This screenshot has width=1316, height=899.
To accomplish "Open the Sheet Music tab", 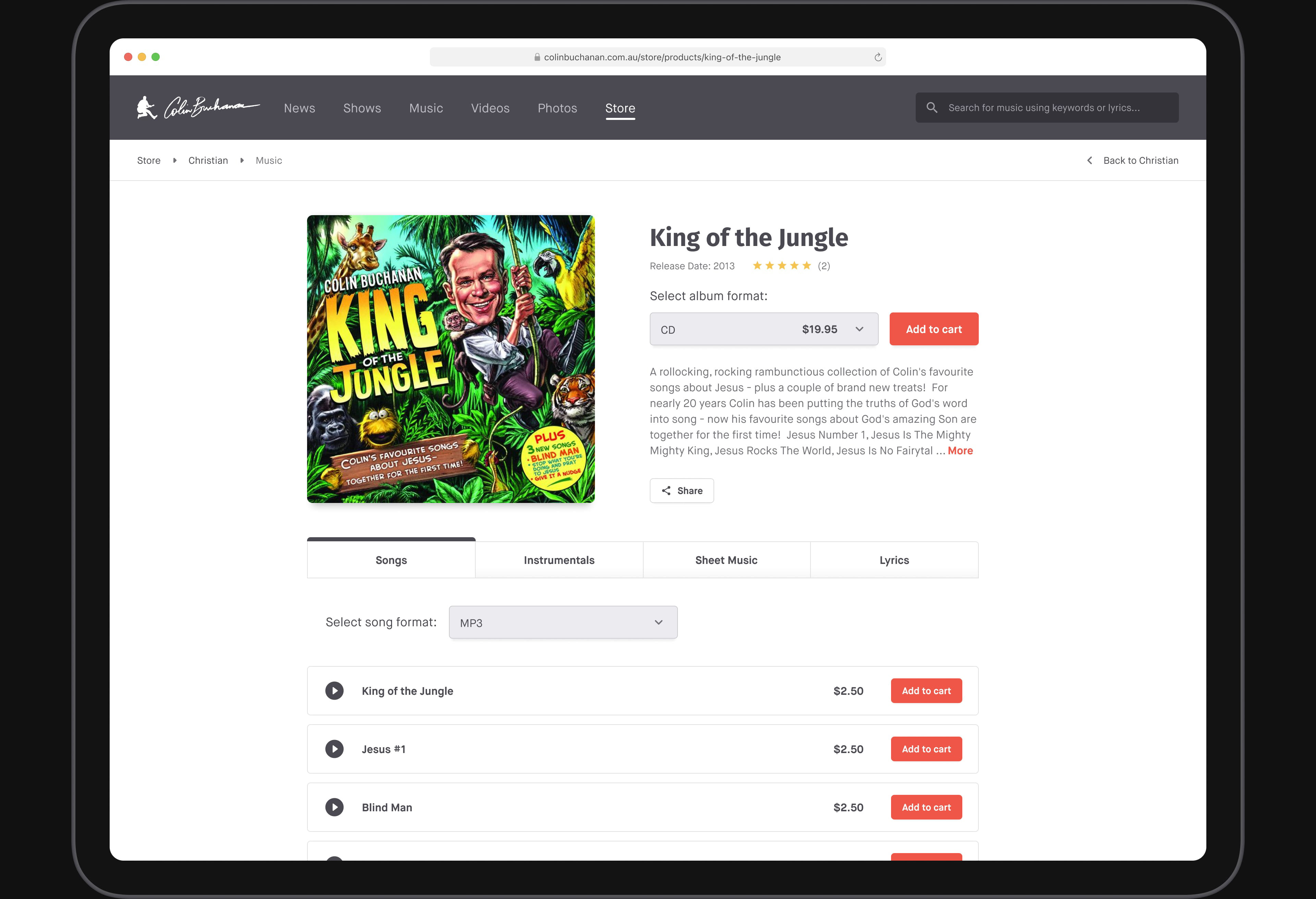I will tap(727, 560).
